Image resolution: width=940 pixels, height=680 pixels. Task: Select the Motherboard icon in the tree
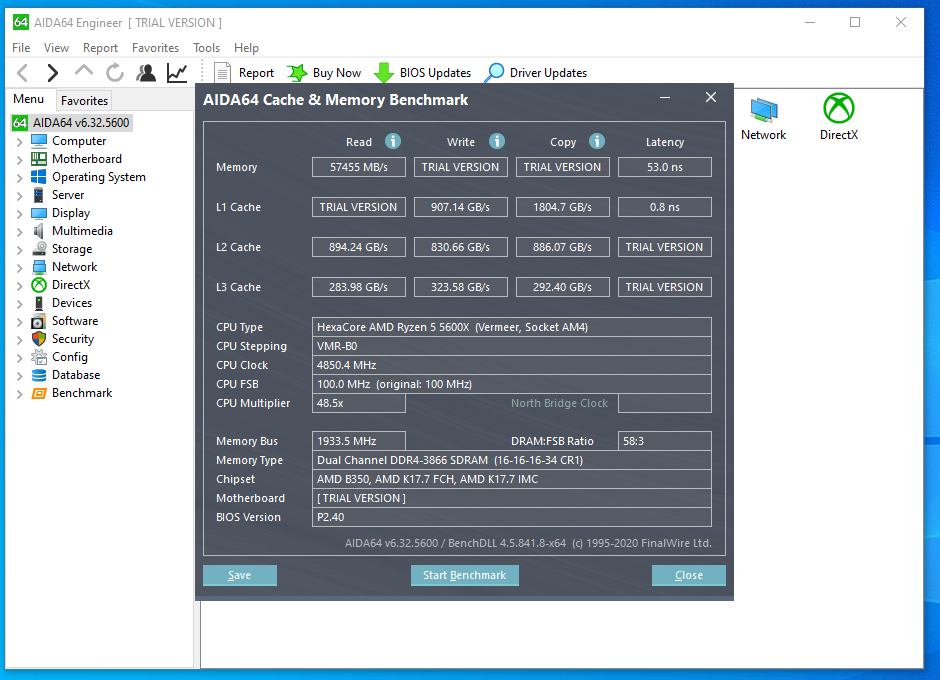tap(39, 159)
